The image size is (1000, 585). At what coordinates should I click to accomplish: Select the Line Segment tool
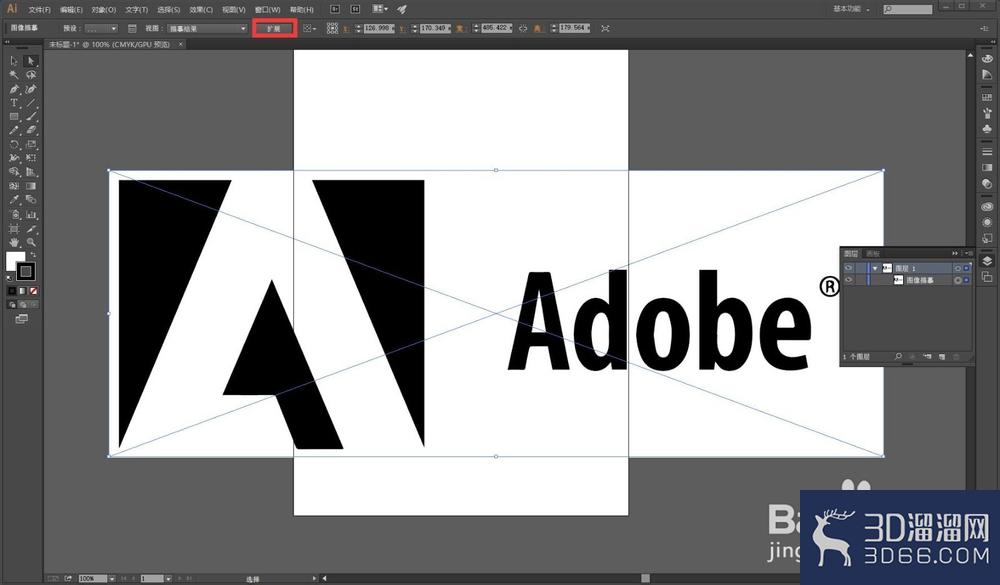click(x=30, y=103)
